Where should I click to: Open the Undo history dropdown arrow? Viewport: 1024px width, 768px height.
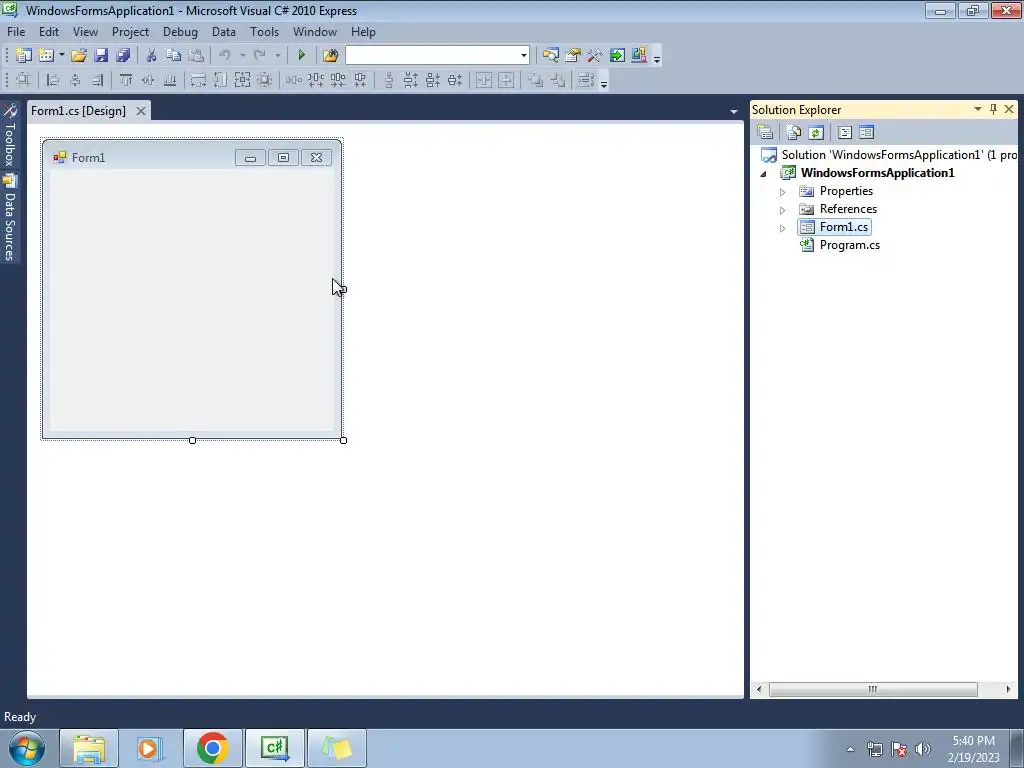[x=242, y=56]
